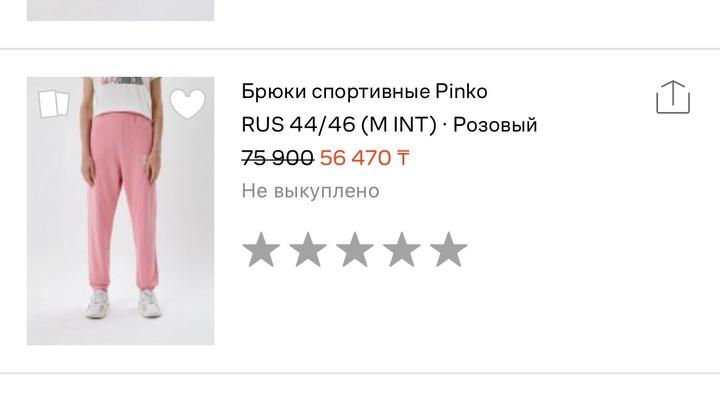
Task: Rate the pants two stars
Action: [x=308, y=249]
